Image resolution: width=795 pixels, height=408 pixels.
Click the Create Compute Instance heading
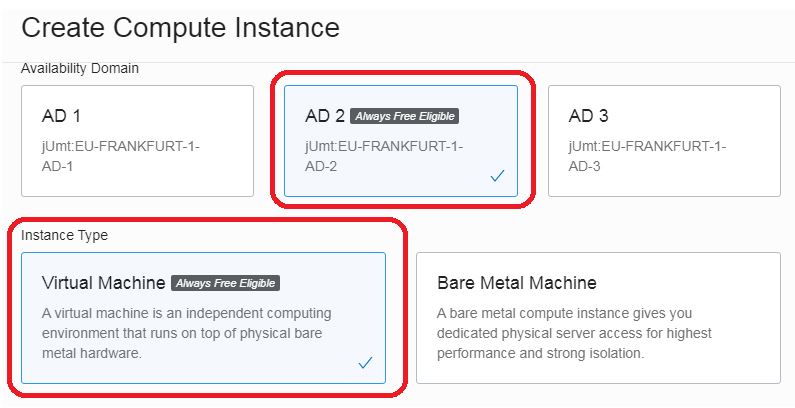(180, 27)
